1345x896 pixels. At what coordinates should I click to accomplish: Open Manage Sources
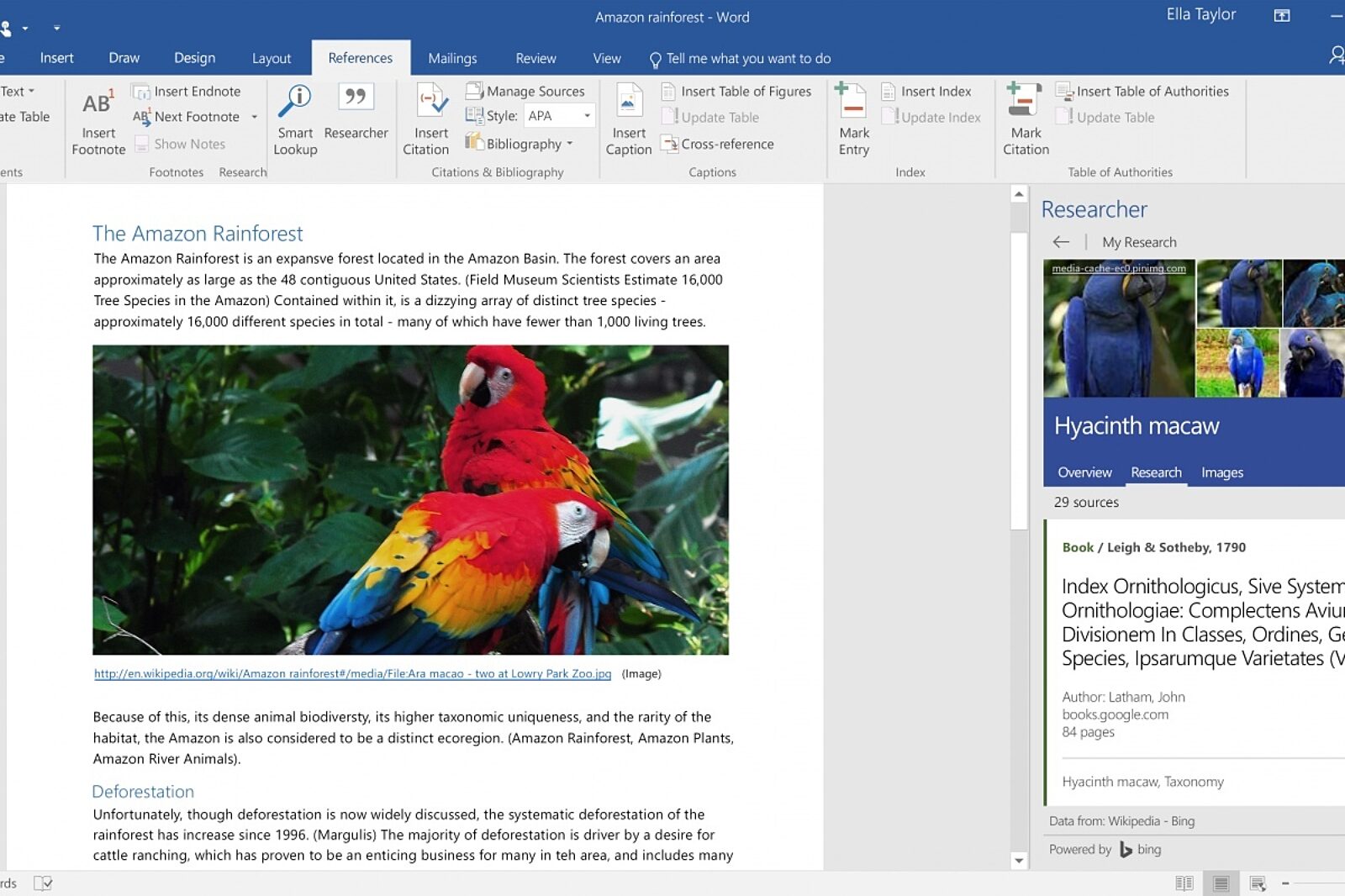[x=525, y=91]
